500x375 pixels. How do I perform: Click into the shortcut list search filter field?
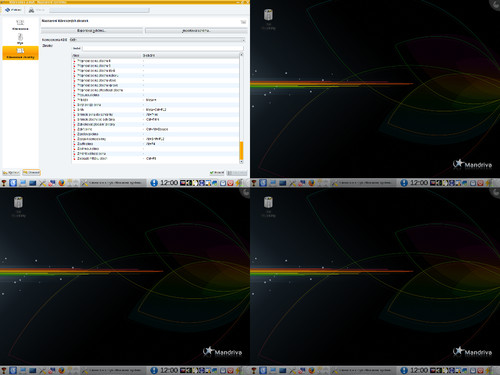162,48
